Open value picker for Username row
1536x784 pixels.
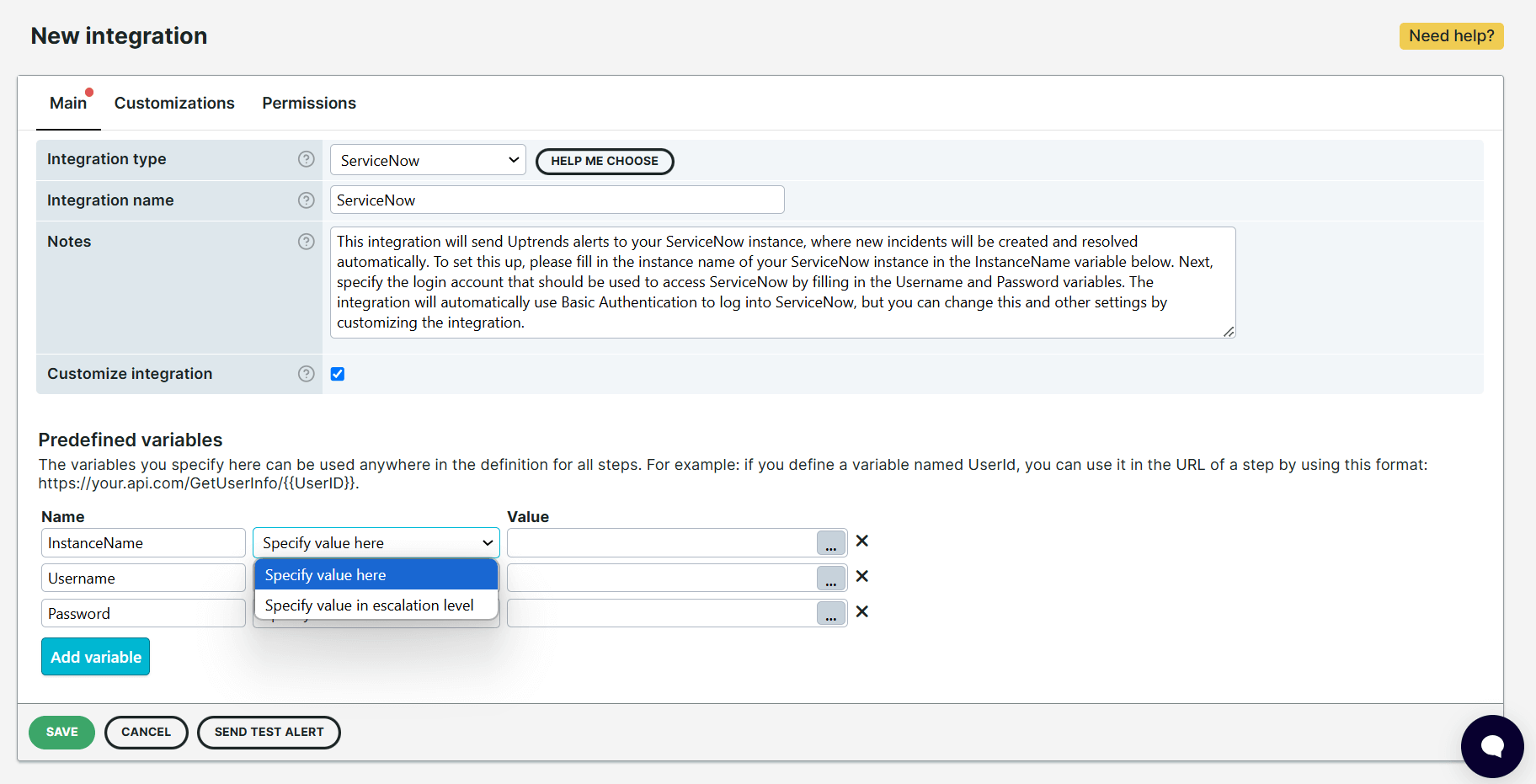831,579
